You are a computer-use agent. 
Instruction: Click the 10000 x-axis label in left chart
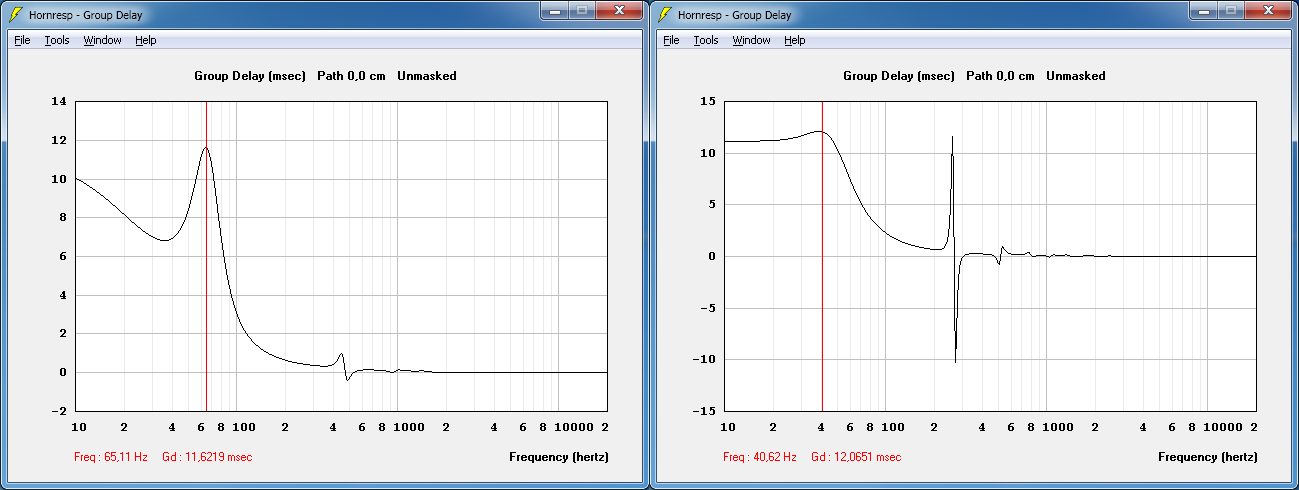point(575,427)
